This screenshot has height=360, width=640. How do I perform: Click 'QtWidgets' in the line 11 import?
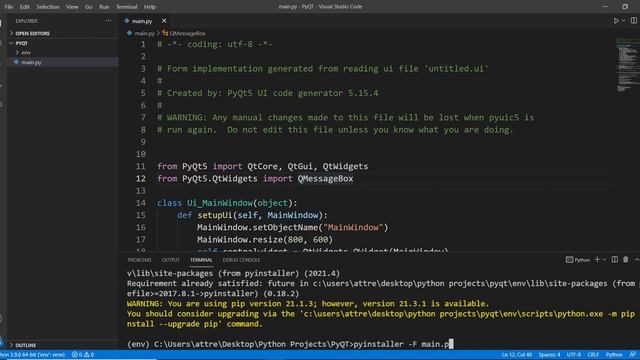click(x=345, y=167)
